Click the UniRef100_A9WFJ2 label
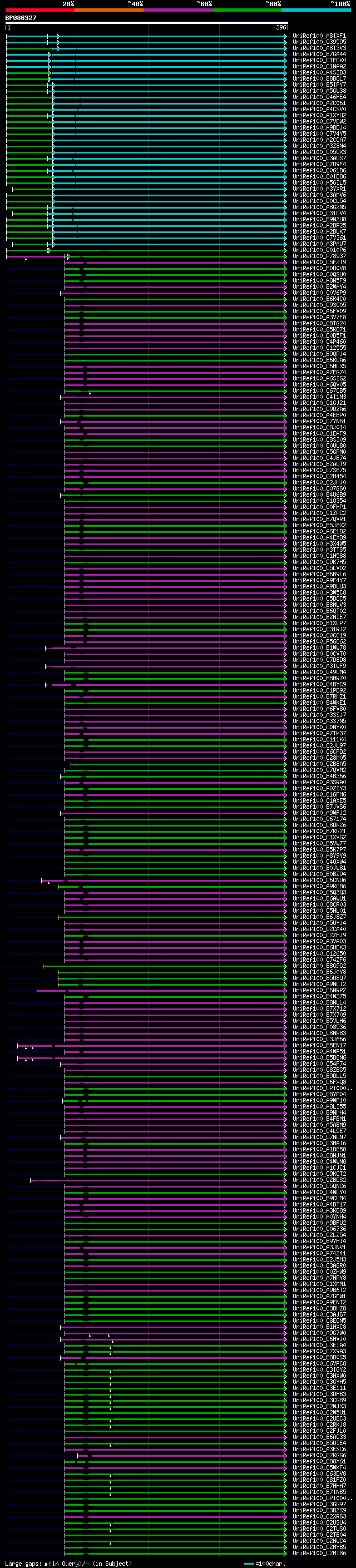The width and height of the screenshot is (356, 1568). click(319, 813)
